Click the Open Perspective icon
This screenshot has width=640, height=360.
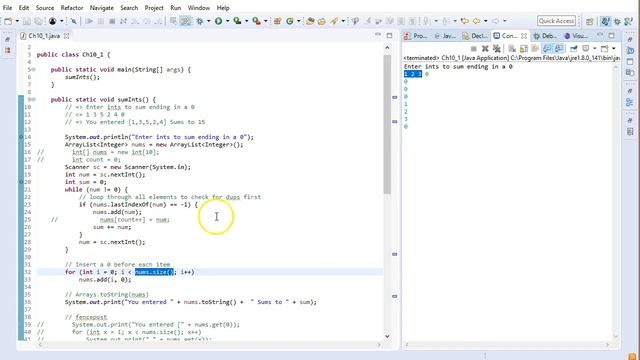pos(589,21)
